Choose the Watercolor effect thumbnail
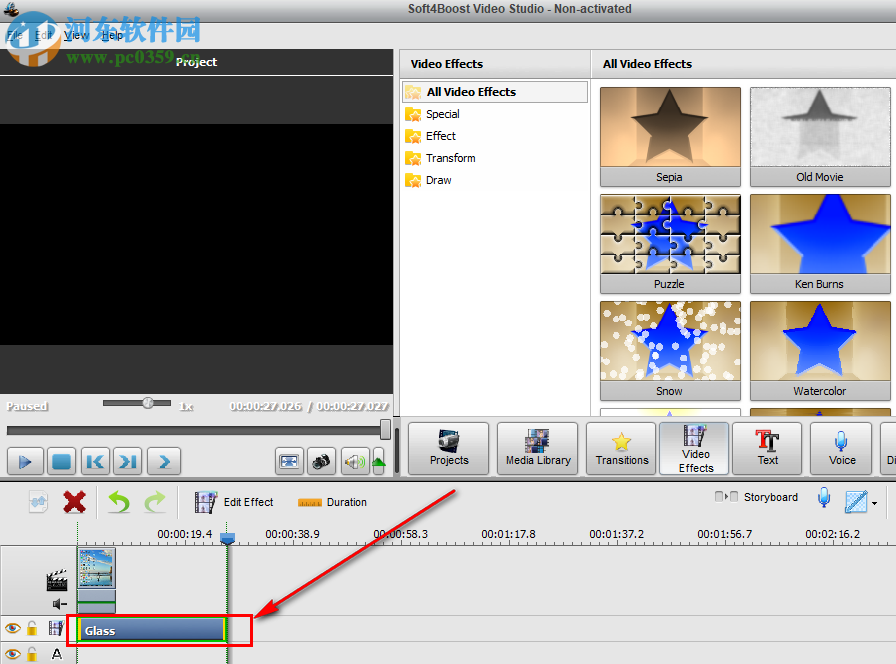Viewport: 896px width, 664px height. pyautogui.click(x=820, y=350)
